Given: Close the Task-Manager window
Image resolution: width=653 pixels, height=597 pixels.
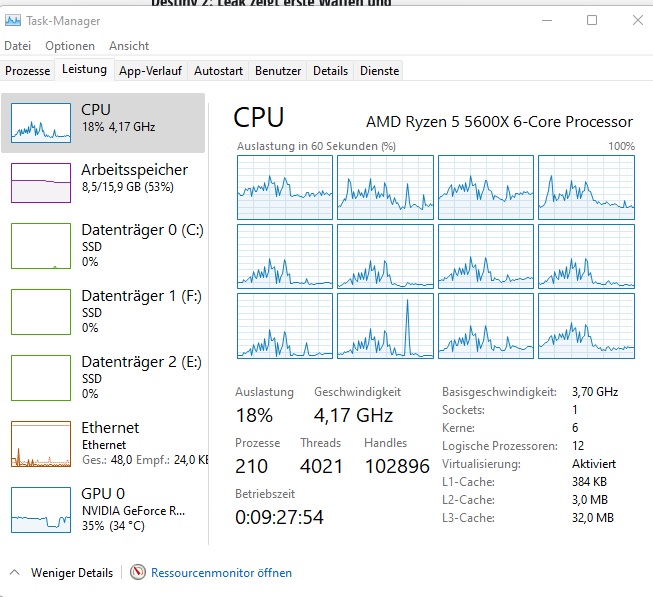Looking at the screenshot, I should tap(638, 20).
